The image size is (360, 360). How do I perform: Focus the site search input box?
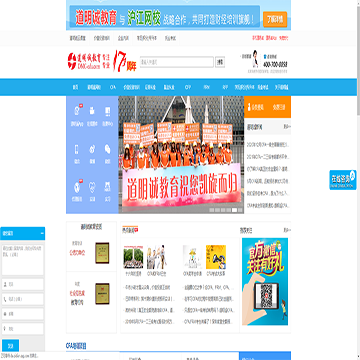click(x=177, y=62)
